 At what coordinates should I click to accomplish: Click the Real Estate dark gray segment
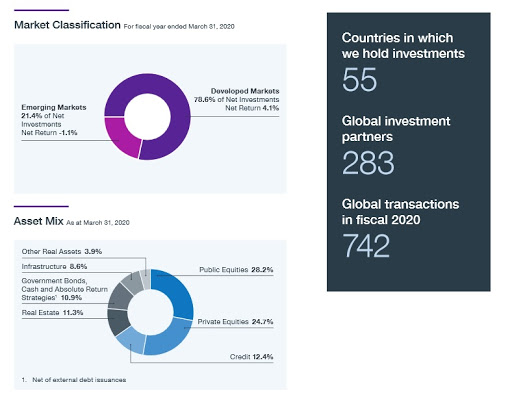point(117,322)
